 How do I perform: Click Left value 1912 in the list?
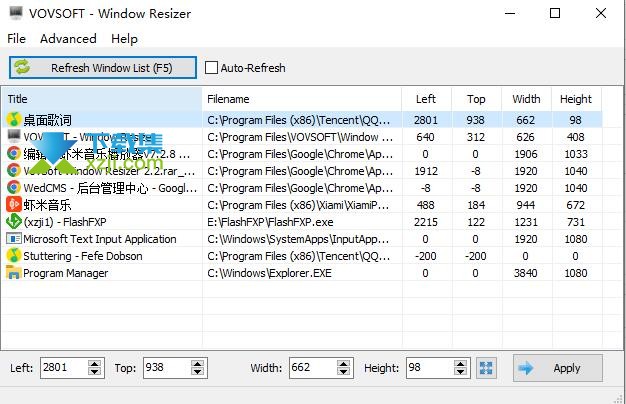[426, 171]
